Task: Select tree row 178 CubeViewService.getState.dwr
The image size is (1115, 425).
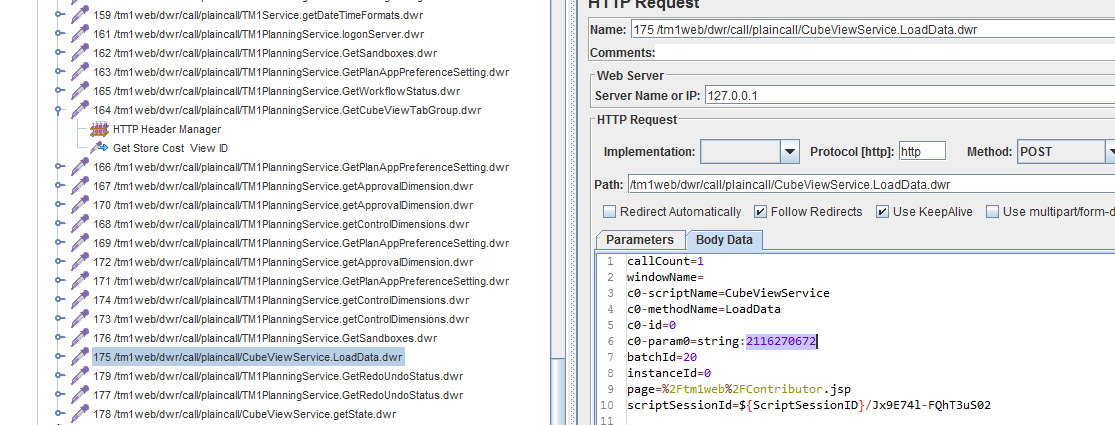Action: (245, 414)
